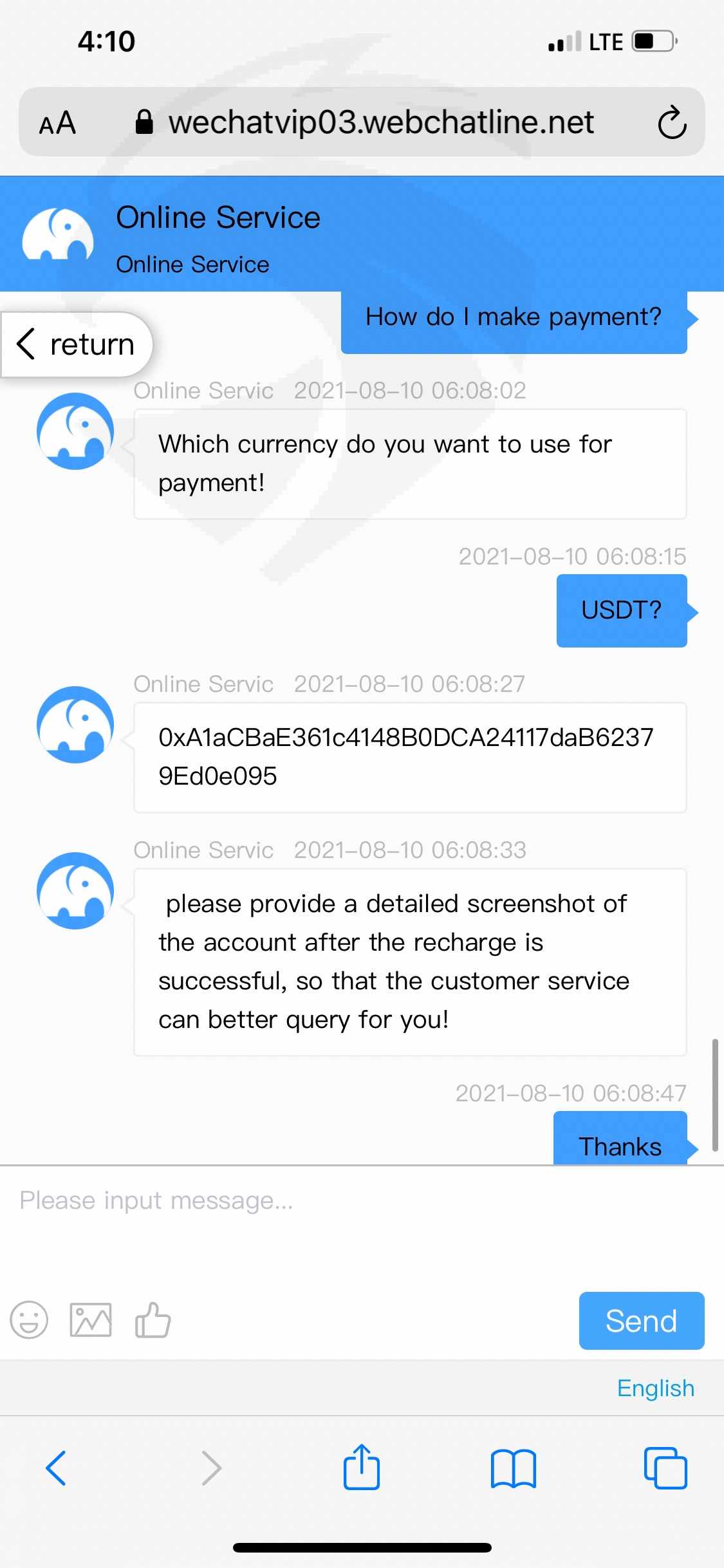Tap Safari forward arrow
724x1568 pixels.
pos(210,1468)
